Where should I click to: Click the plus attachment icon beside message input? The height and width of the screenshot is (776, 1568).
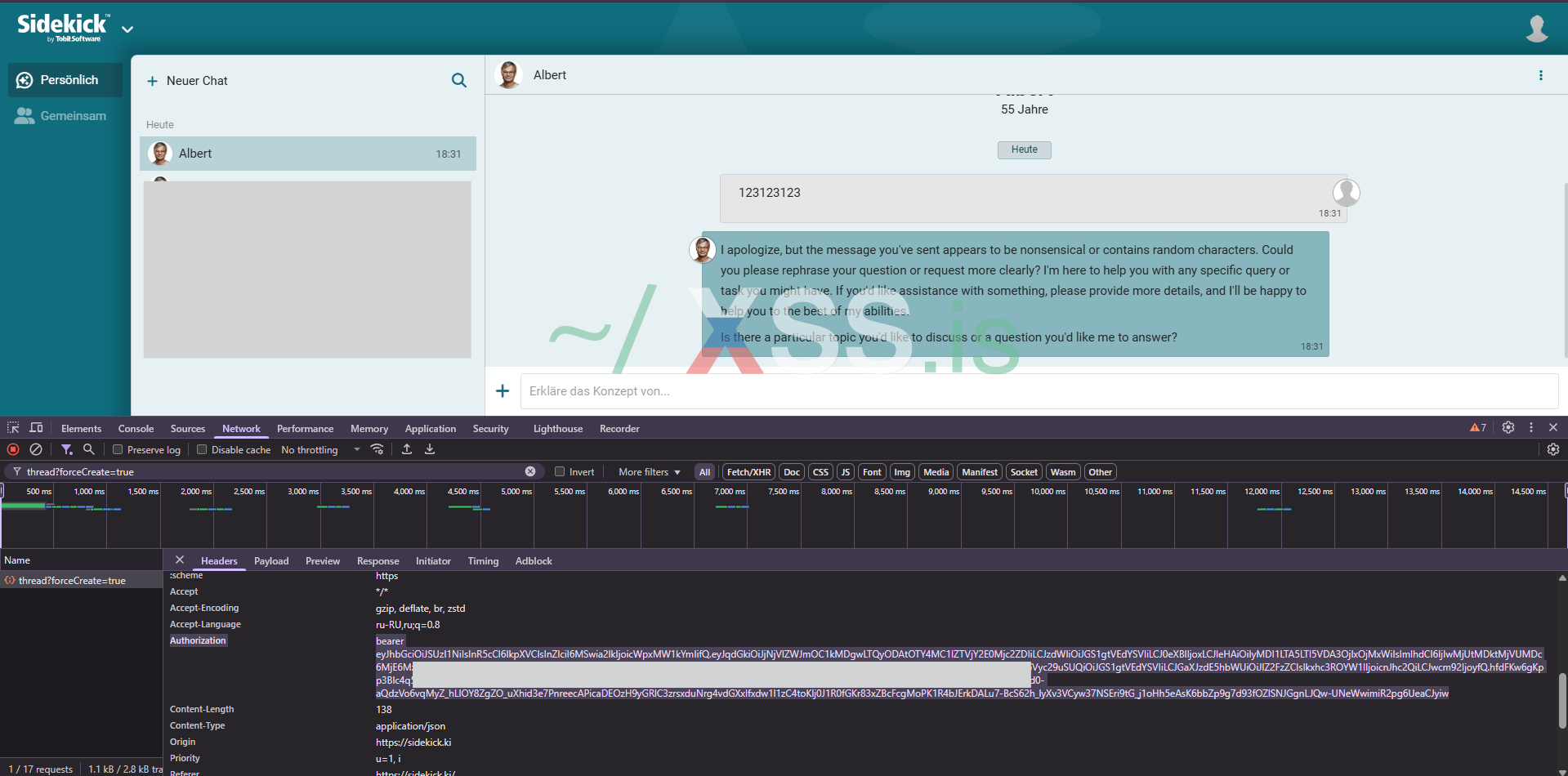pos(503,391)
